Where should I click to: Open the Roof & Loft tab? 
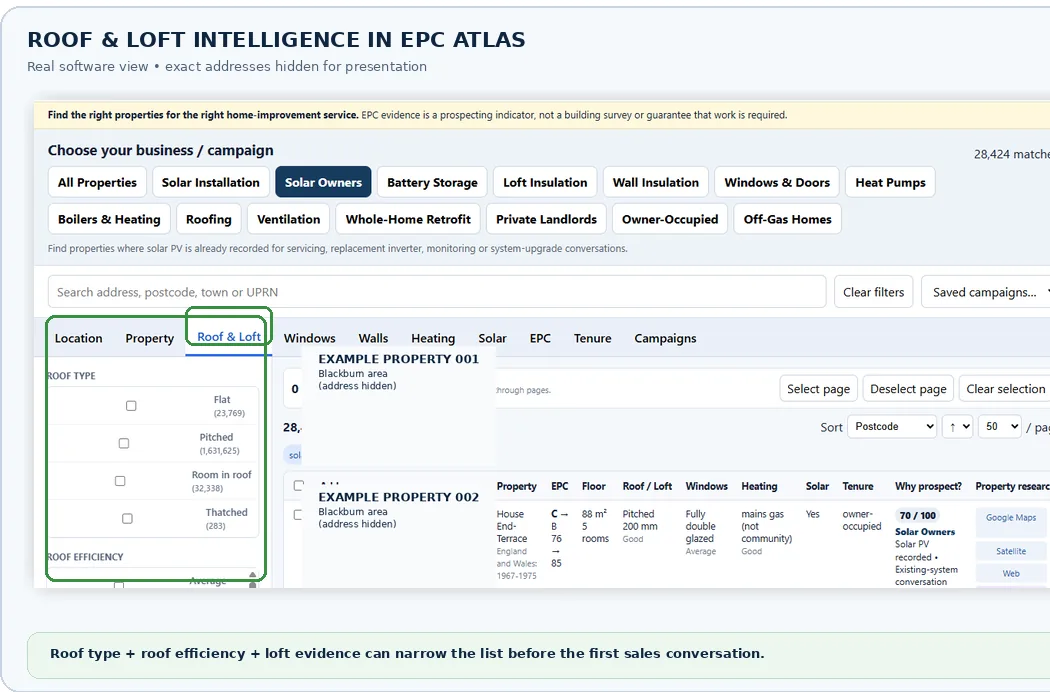[229, 337]
